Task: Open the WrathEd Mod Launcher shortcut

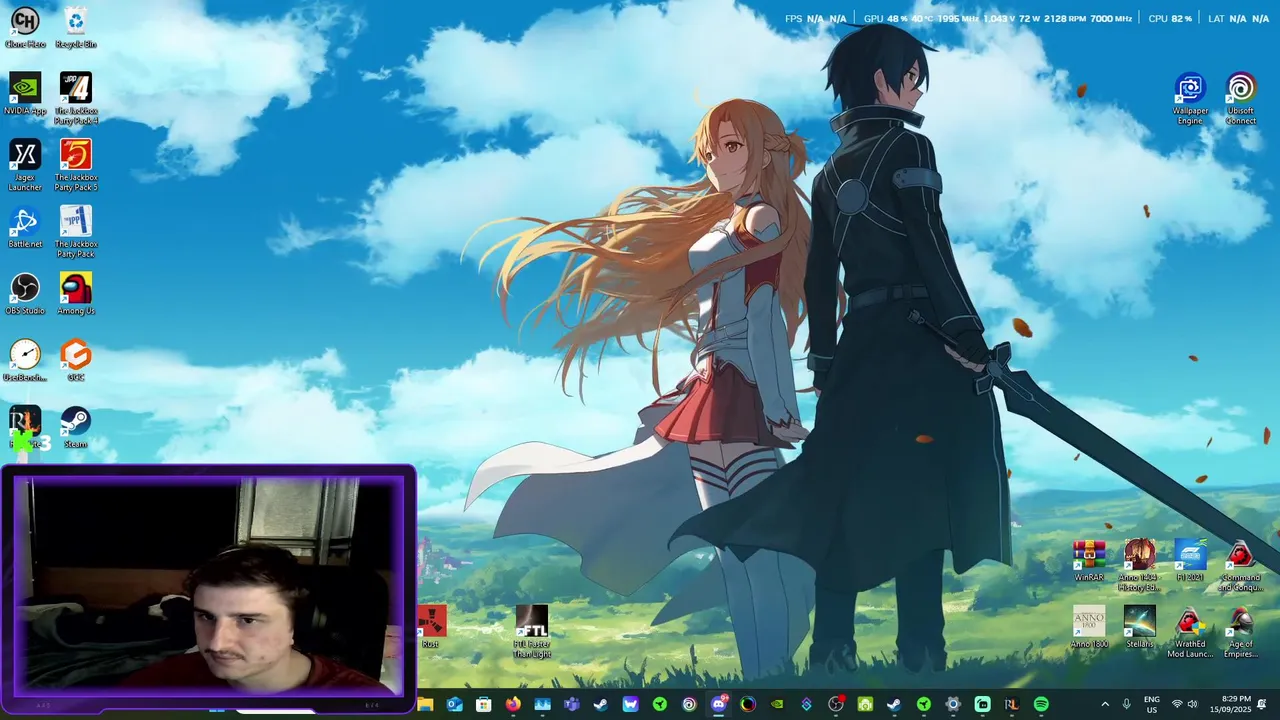Action: click(1190, 632)
